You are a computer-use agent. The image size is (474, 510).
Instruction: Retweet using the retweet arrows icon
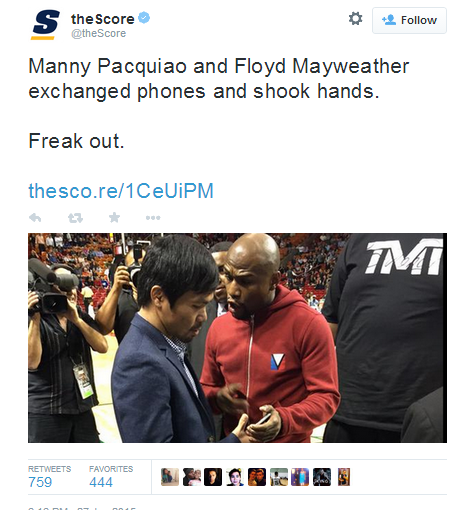click(75, 218)
